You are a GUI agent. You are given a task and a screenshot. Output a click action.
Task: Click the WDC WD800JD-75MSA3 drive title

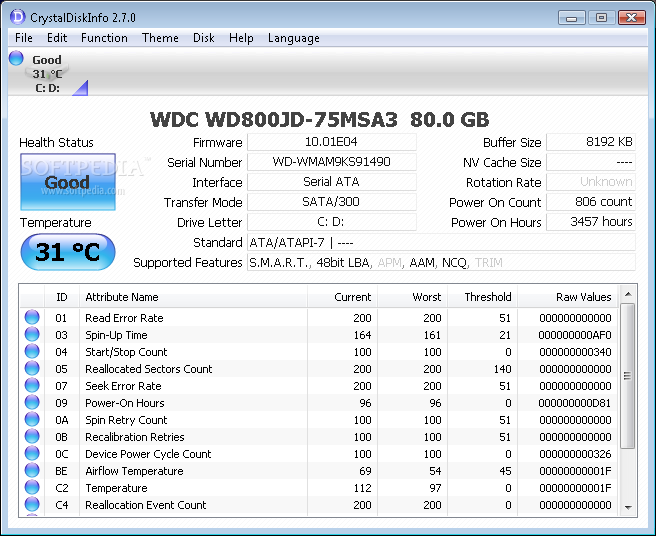pos(319,120)
